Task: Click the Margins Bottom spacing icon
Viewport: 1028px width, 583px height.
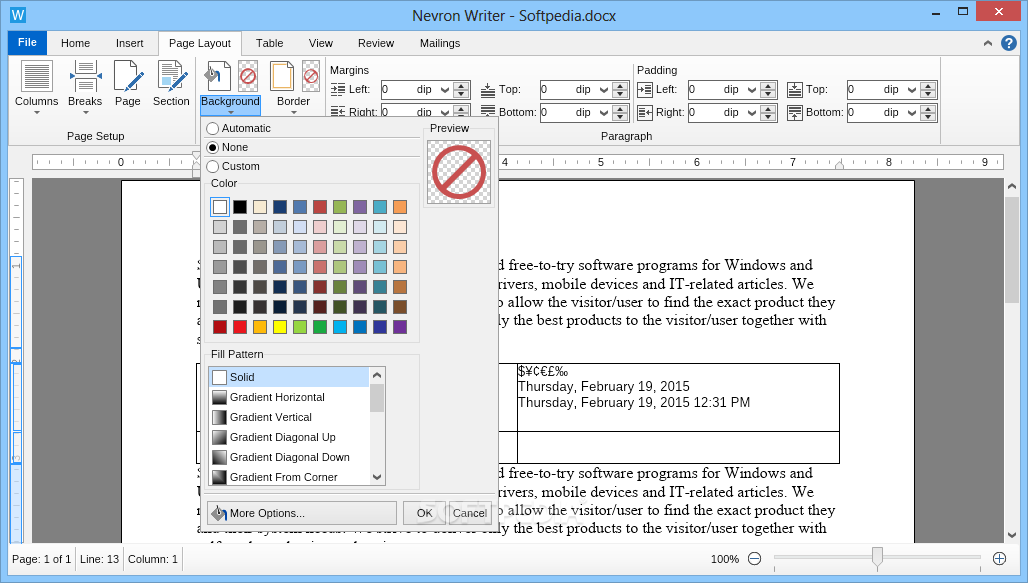Action: click(488, 112)
